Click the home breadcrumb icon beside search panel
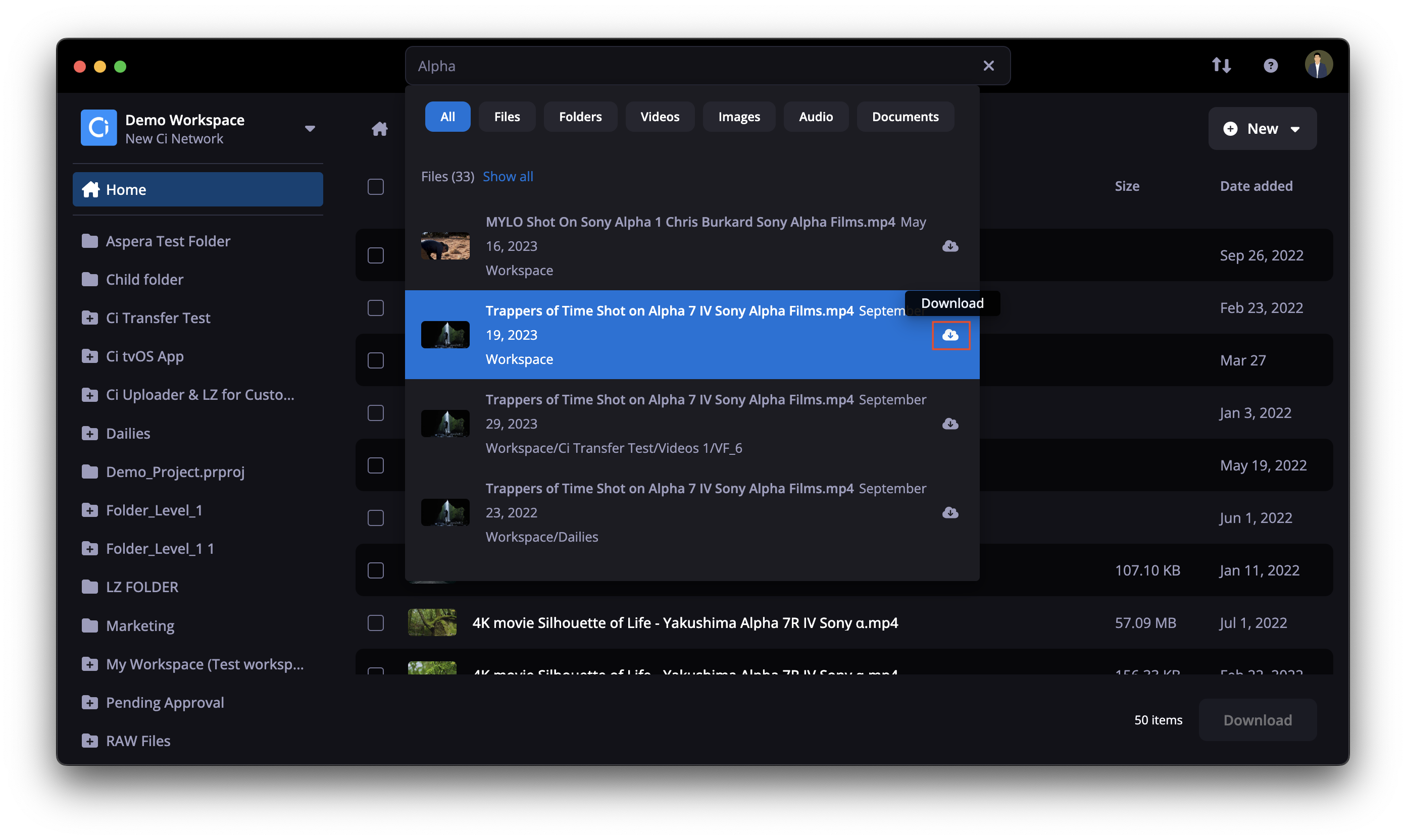Image resolution: width=1406 pixels, height=840 pixels. click(x=379, y=129)
